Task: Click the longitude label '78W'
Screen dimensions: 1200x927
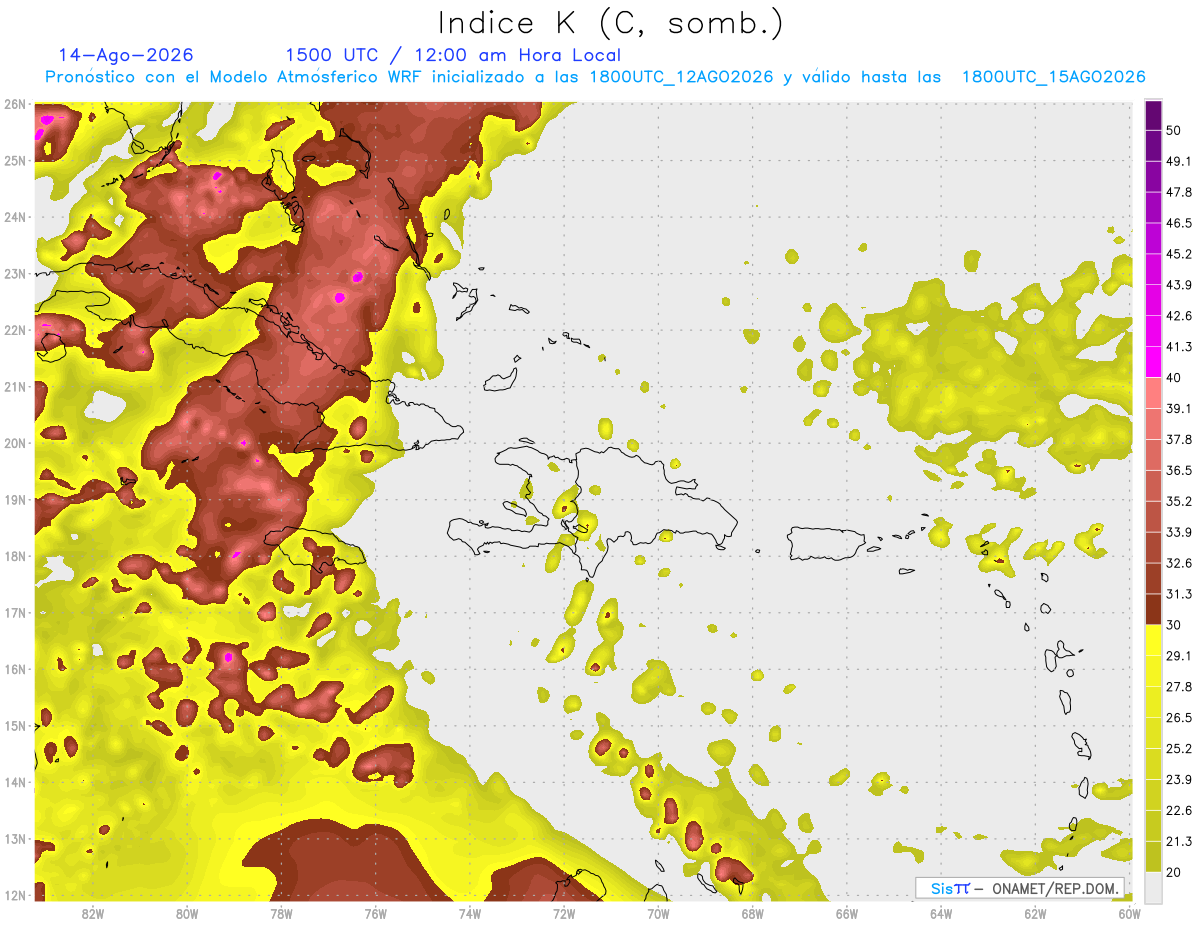Action: [x=281, y=914]
